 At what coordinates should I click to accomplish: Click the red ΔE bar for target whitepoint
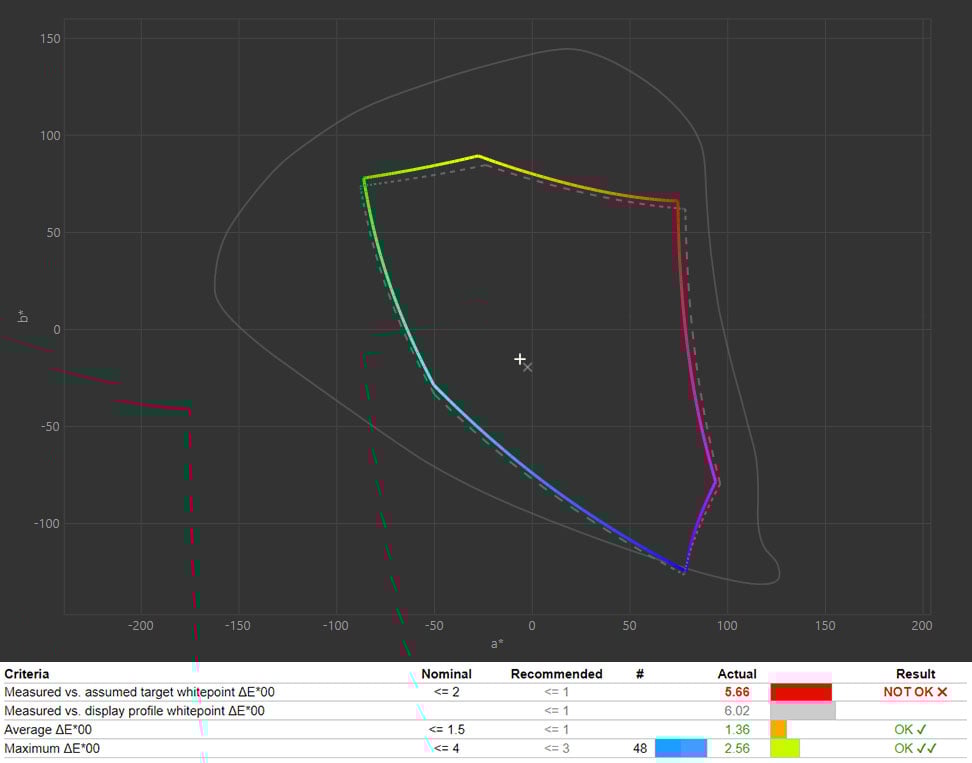coord(800,692)
